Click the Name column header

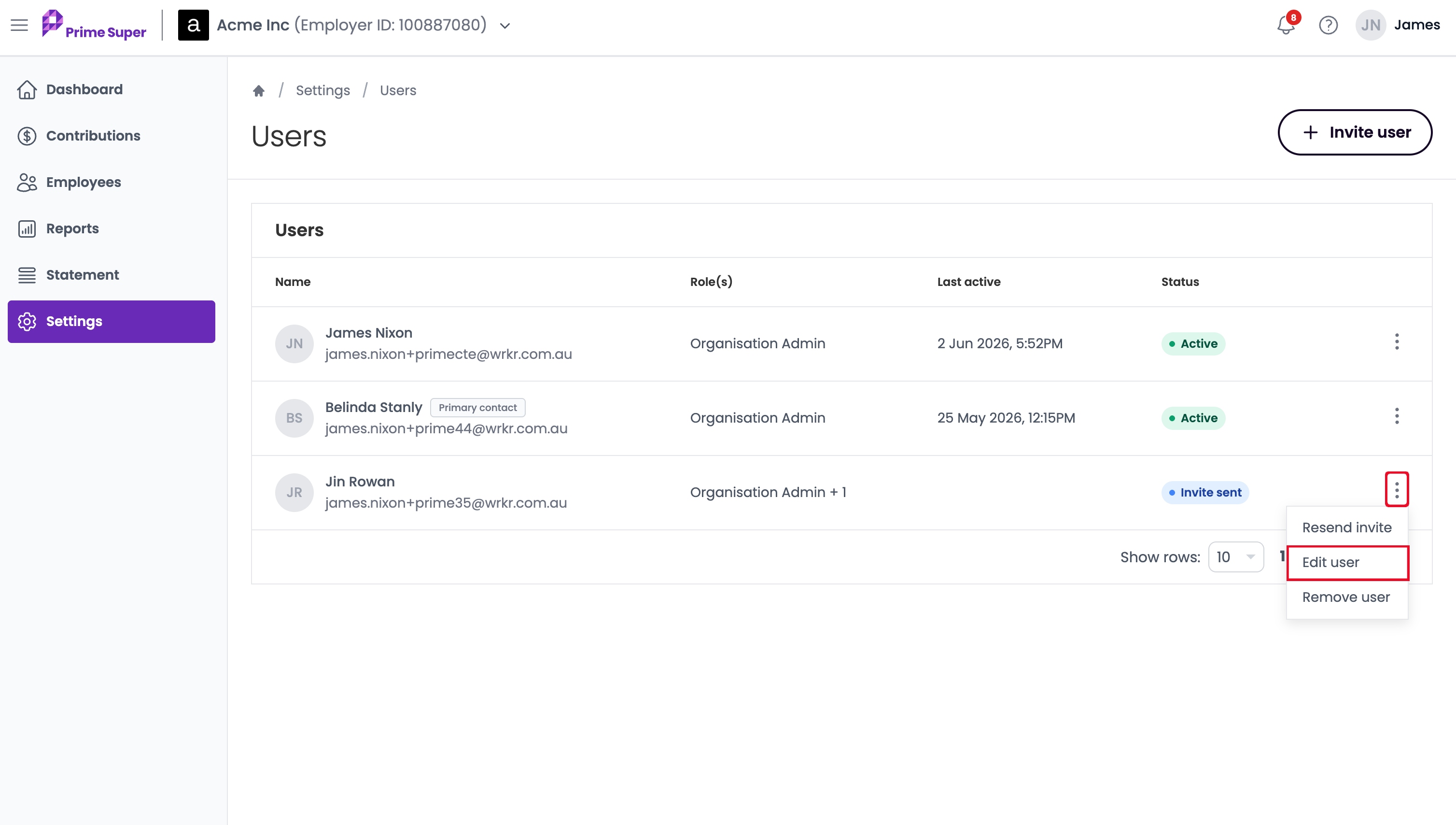coord(293,282)
